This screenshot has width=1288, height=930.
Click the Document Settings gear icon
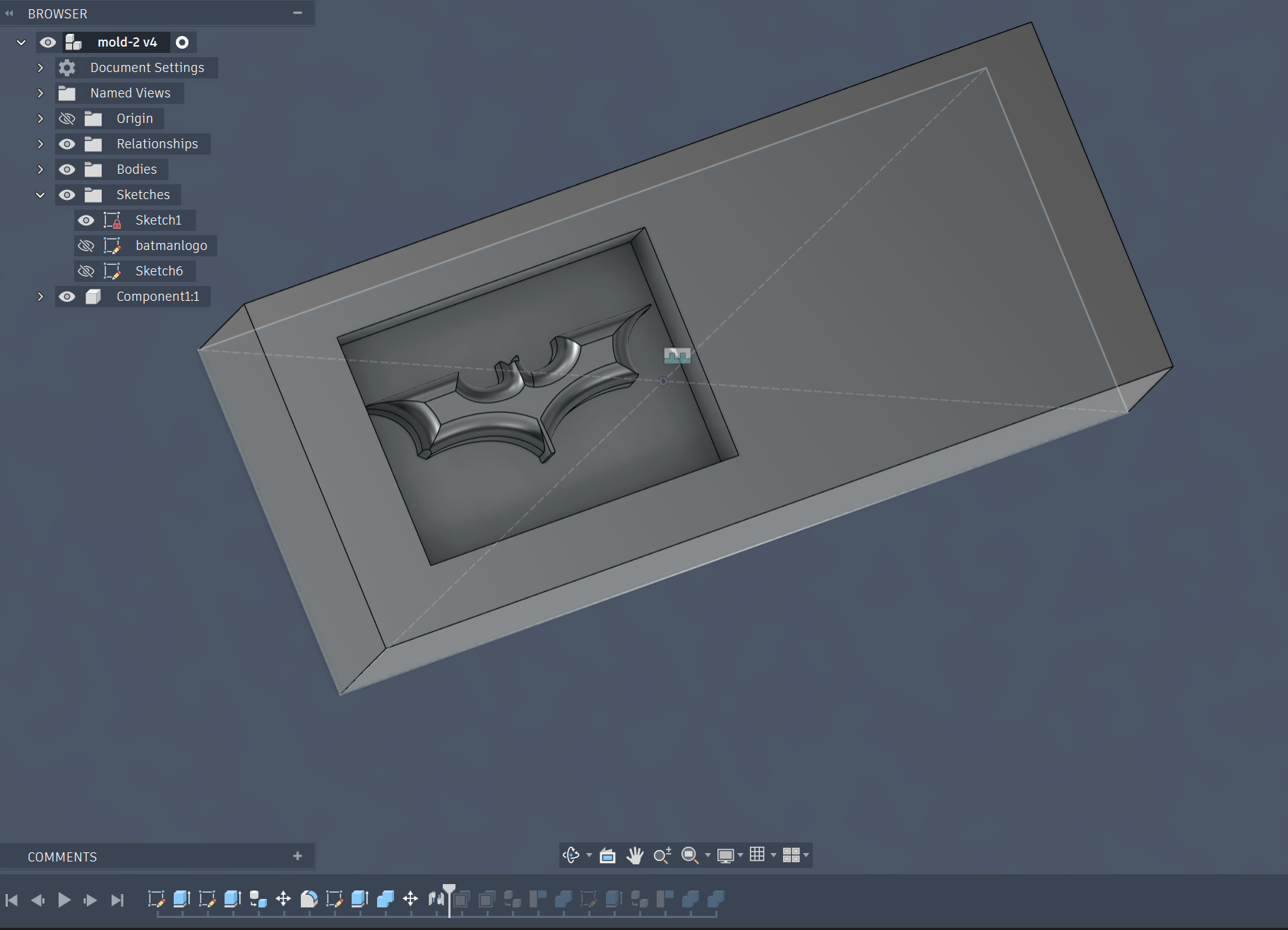pos(67,68)
